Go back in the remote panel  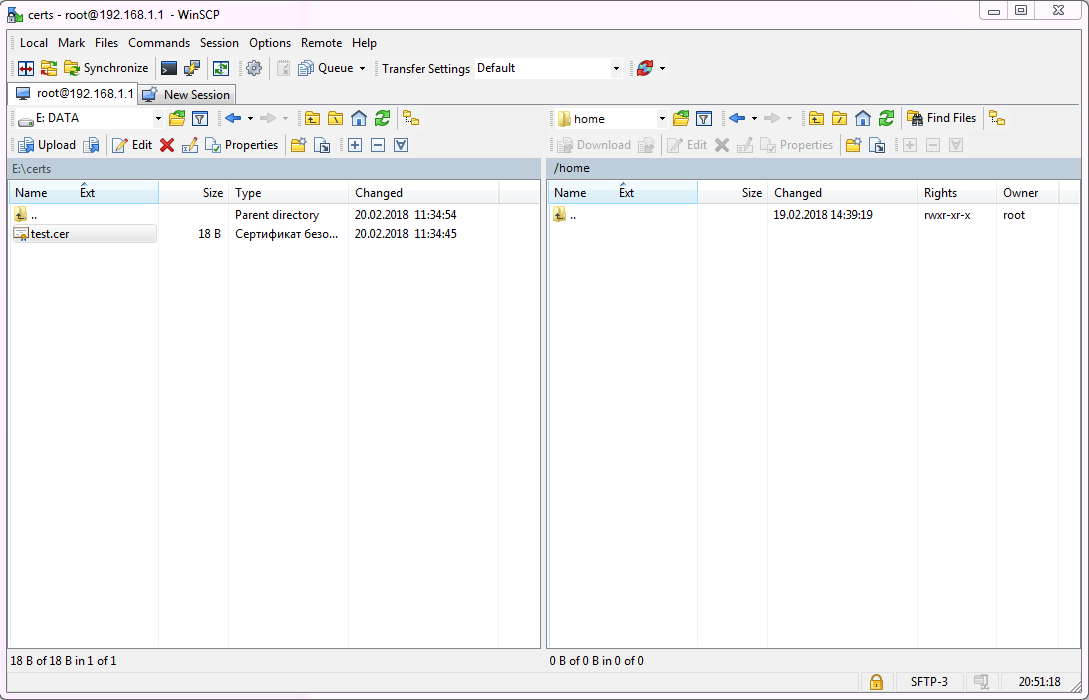(x=738, y=119)
